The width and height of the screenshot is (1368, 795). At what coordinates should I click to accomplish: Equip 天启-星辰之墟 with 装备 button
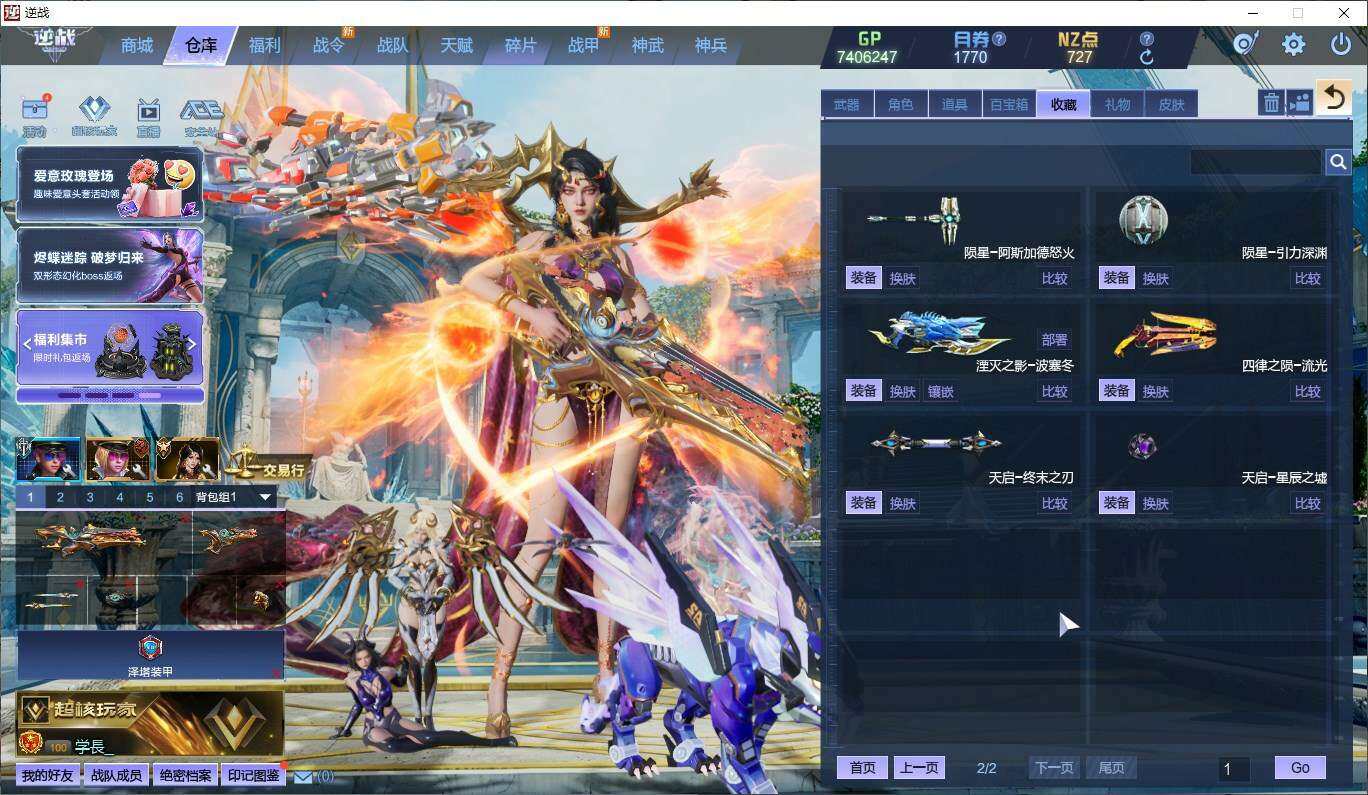pos(1117,503)
